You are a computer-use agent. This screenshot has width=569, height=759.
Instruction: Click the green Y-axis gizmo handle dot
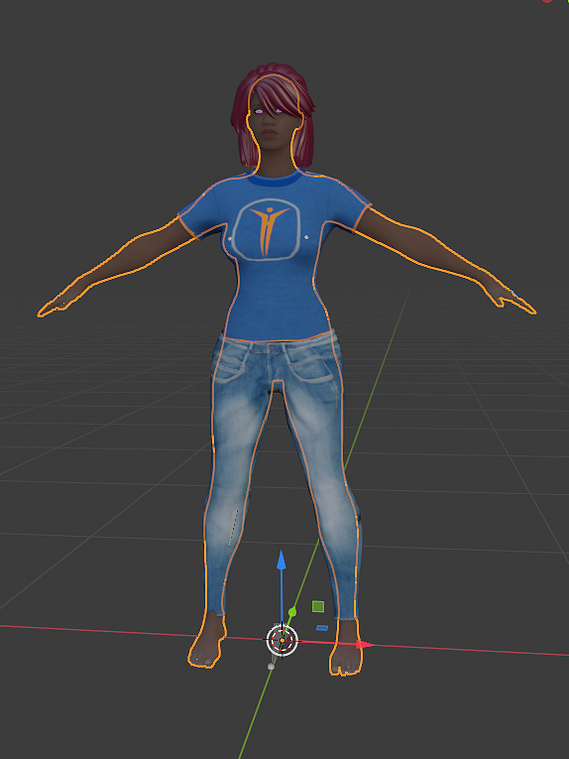pyautogui.click(x=292, y=612)
